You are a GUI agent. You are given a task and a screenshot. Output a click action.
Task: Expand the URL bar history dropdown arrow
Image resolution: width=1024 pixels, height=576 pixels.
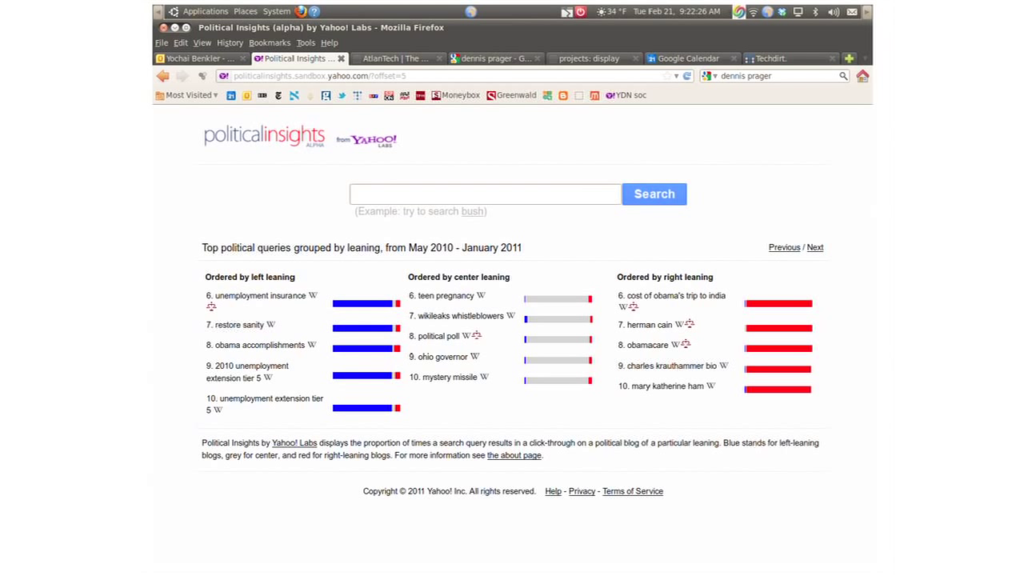[676, 76]
